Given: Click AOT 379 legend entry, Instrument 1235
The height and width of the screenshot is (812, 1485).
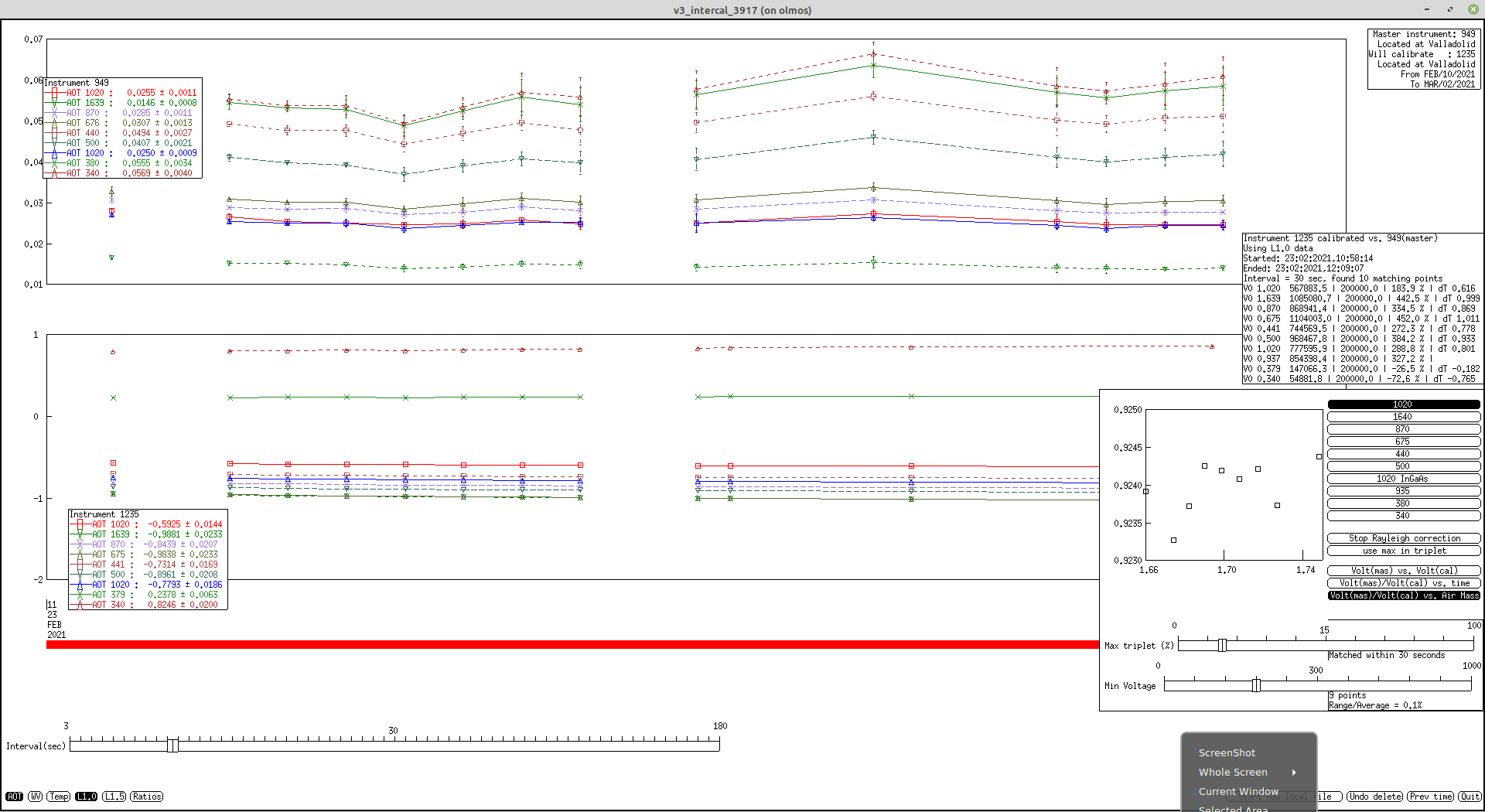Looking at the screenshot, I should [x=148, y=595].
